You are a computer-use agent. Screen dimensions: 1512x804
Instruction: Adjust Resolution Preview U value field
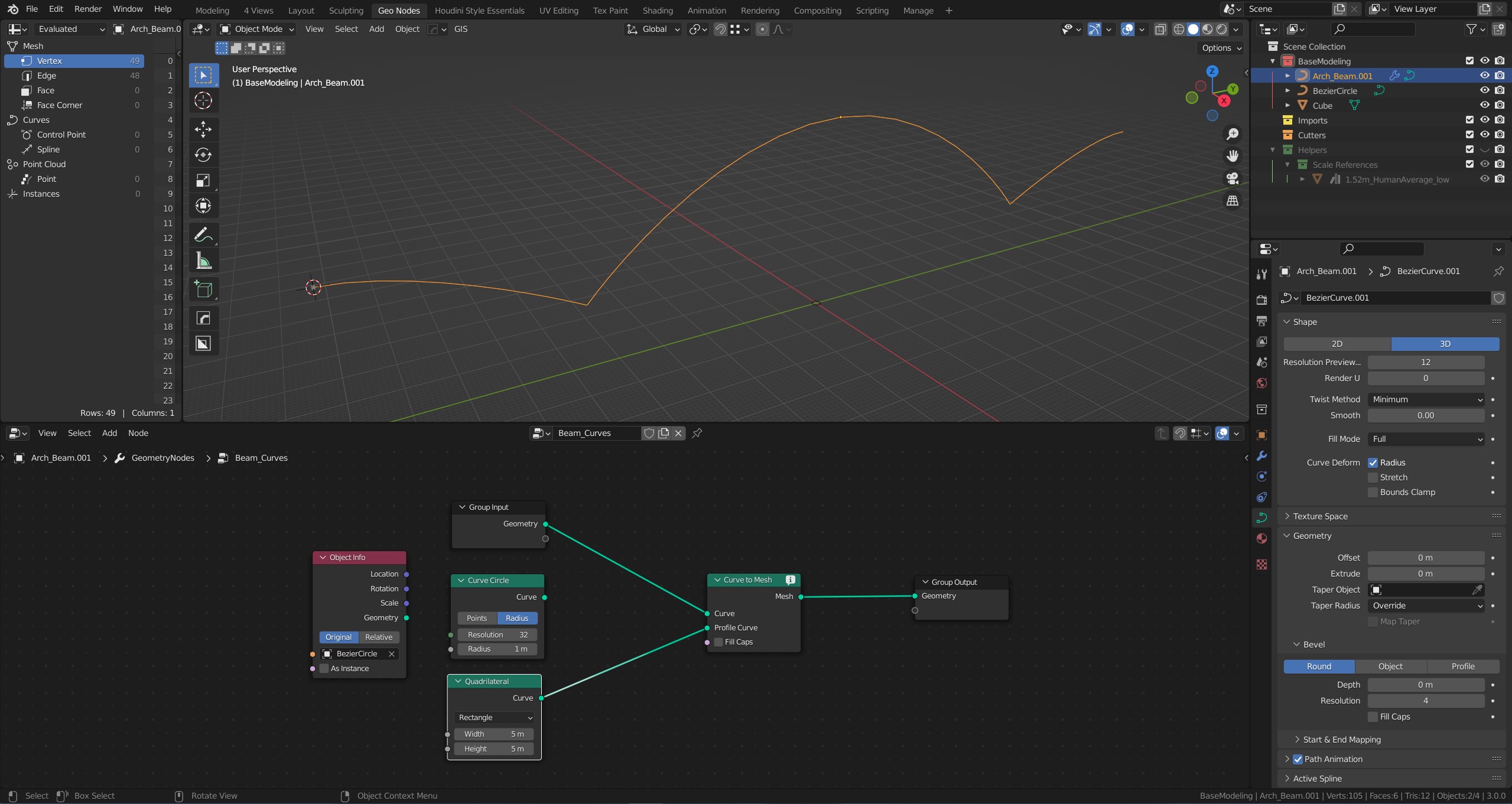1426,362
